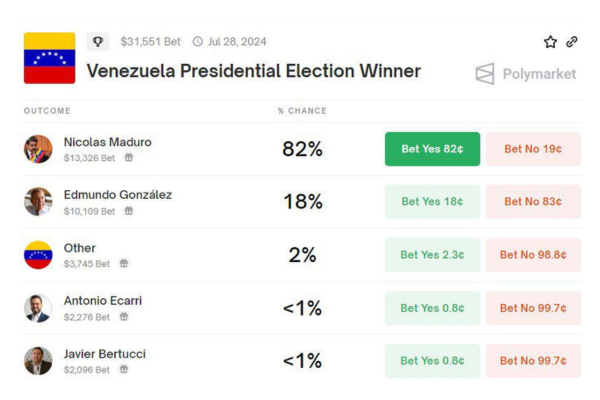Copy market link via chain icon
The height and width of the screenshot is (400, 600).
572,42
